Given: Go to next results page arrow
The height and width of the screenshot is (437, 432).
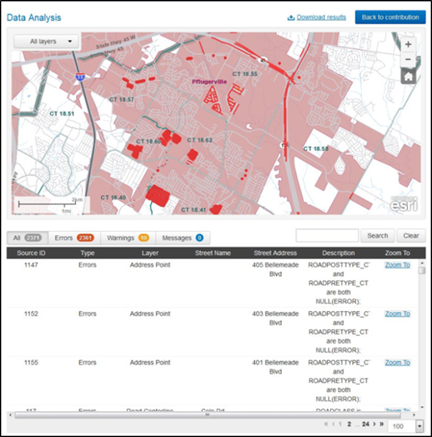Looking at the screenshot, I should (374, 424).
